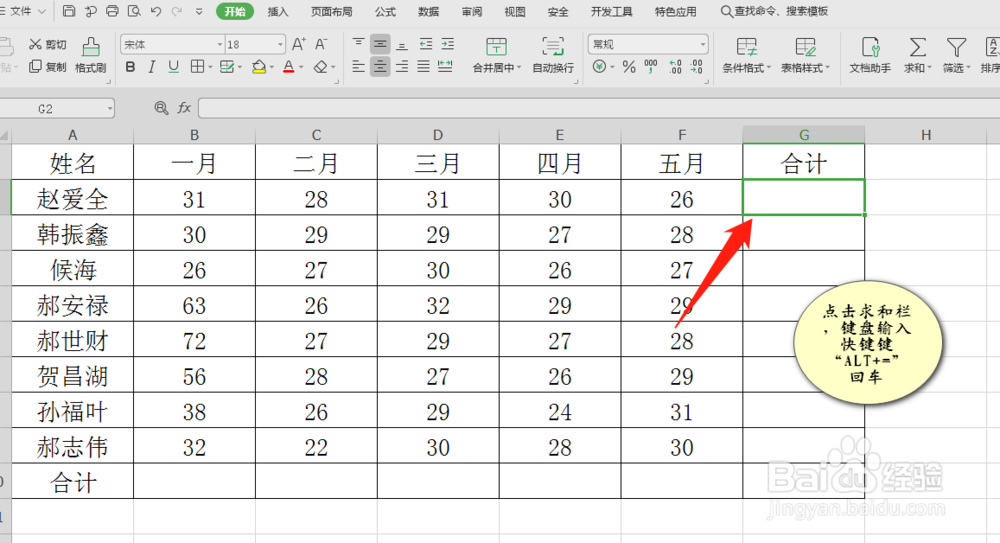Toggle Italic formatting

click(152, 66)
